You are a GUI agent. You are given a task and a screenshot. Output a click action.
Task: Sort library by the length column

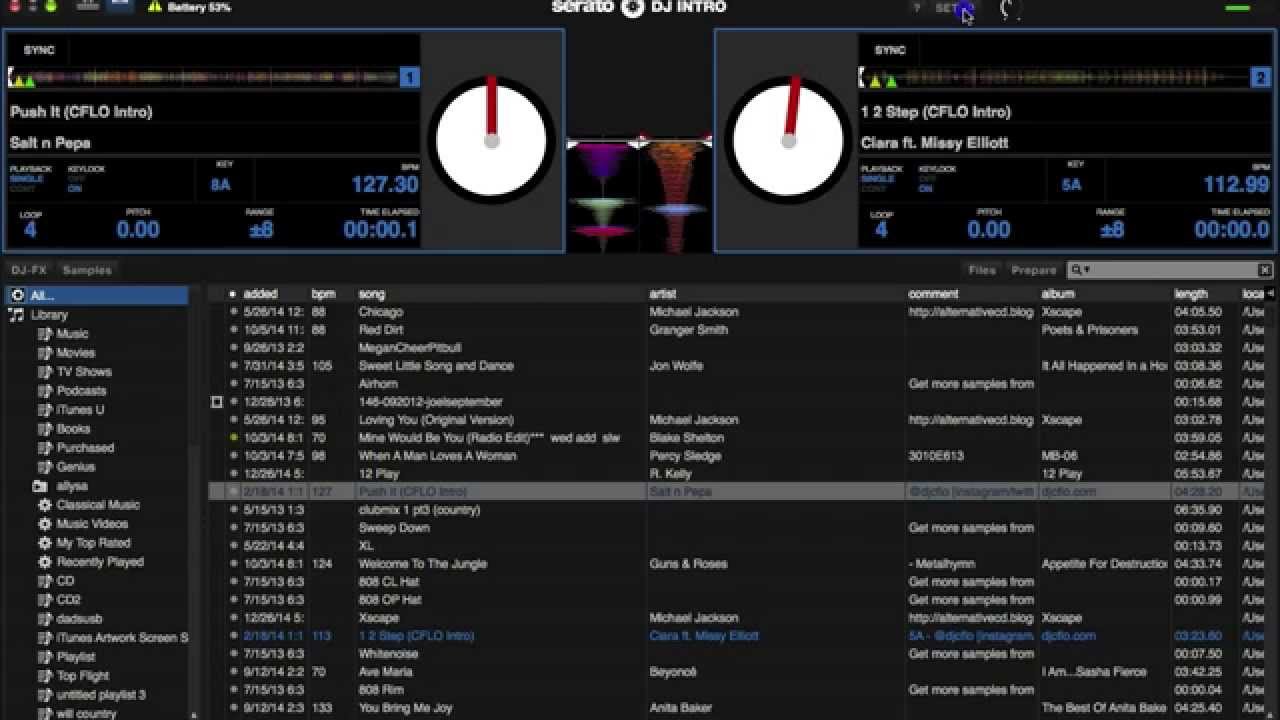tap(1191, 294)
